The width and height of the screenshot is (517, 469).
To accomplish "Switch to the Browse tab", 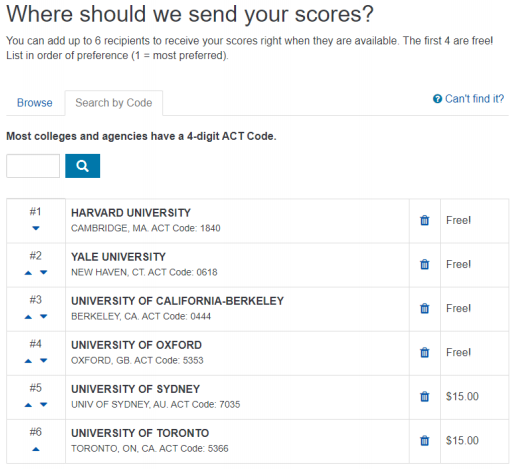I will click(35, 103).
